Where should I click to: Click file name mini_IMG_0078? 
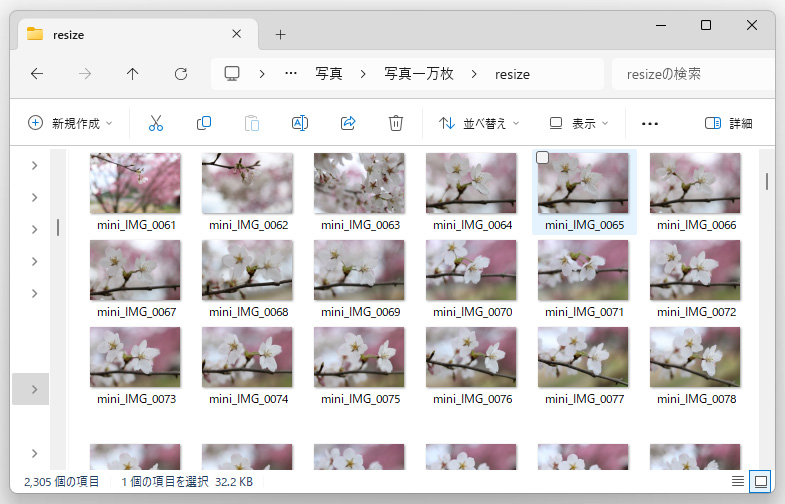(696, 399)
